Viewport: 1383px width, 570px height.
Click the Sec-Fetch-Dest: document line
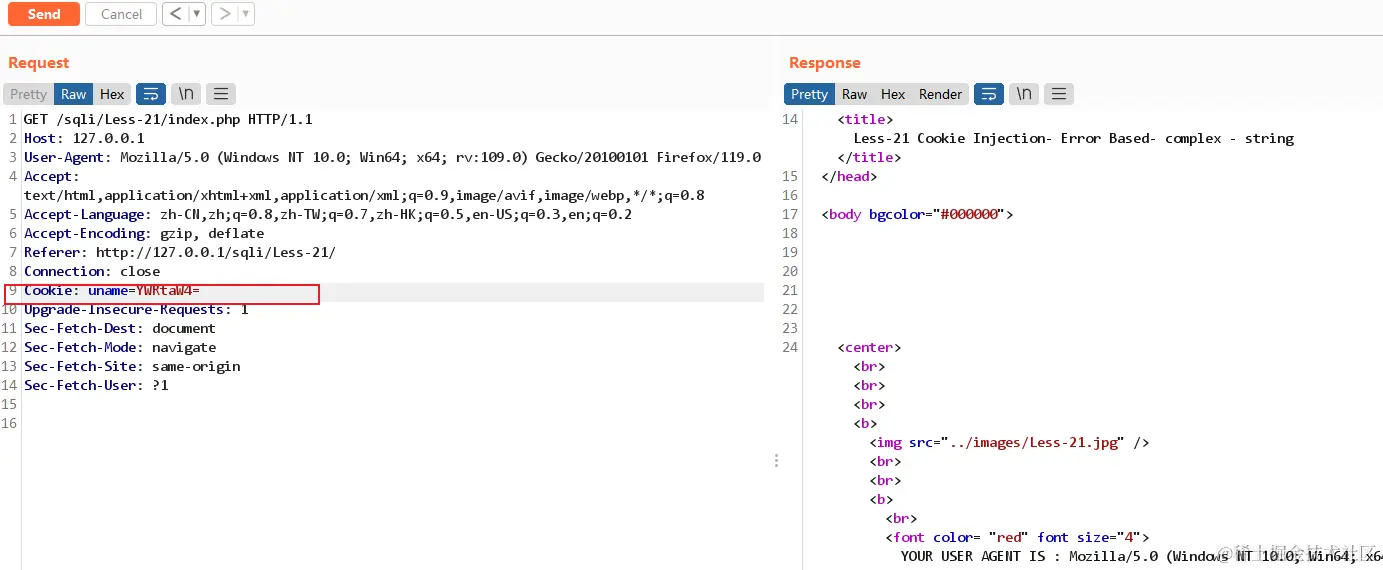click(x=120, y=329)
